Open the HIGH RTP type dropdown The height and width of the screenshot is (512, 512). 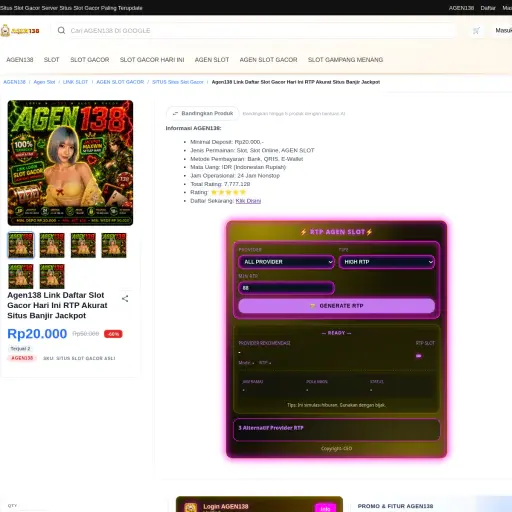[387, 262]
